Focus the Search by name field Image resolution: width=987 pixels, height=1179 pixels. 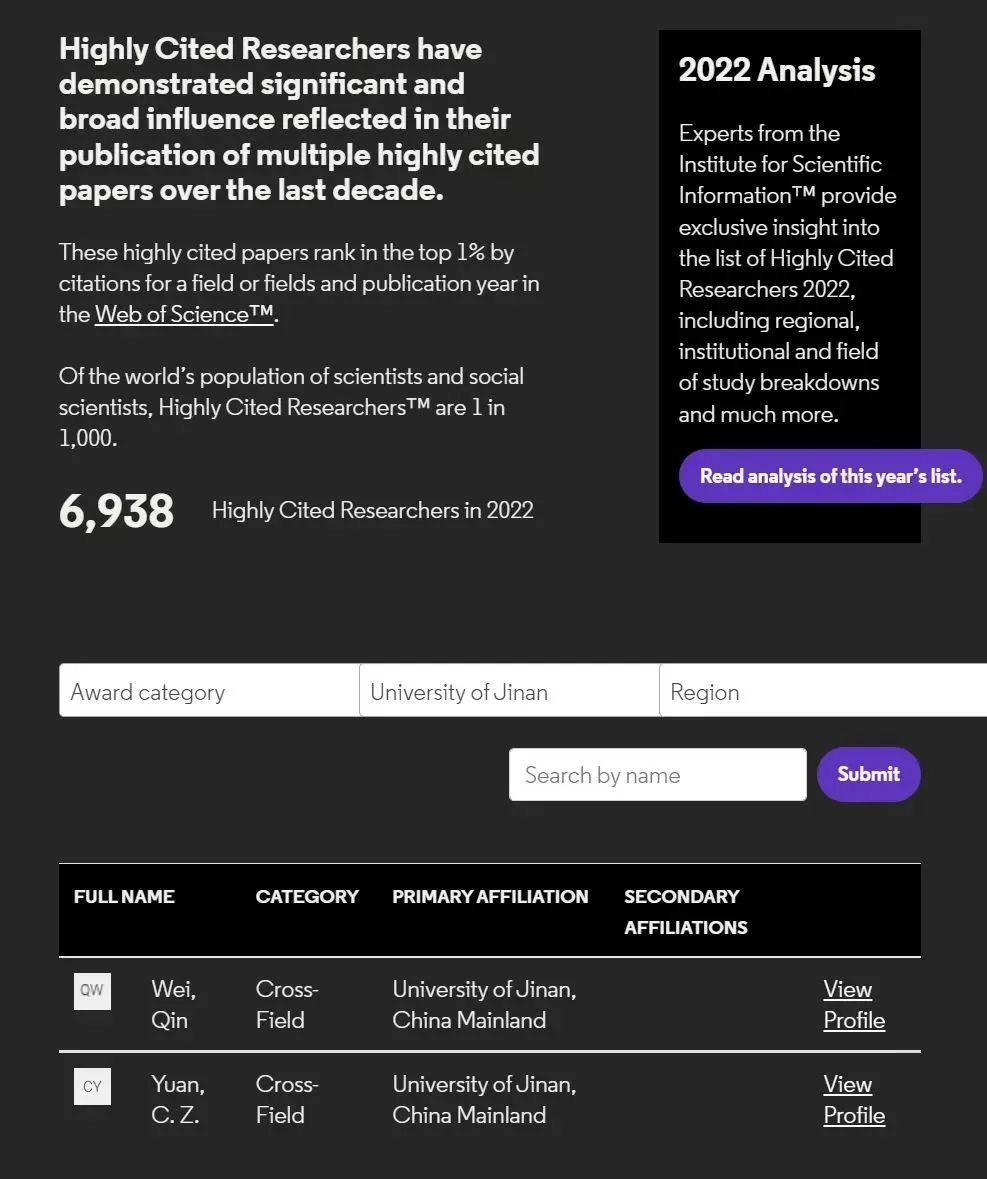657,775
